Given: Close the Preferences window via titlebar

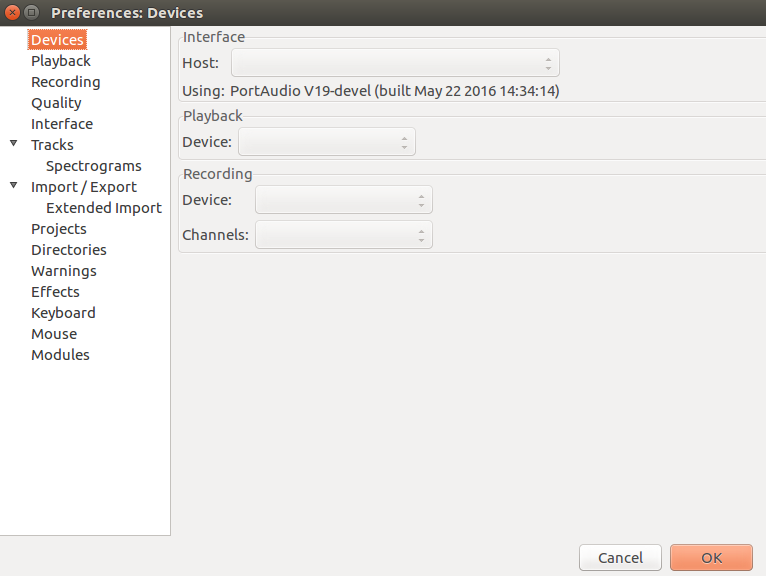Looking at the screenshot, I should (12, 13).
